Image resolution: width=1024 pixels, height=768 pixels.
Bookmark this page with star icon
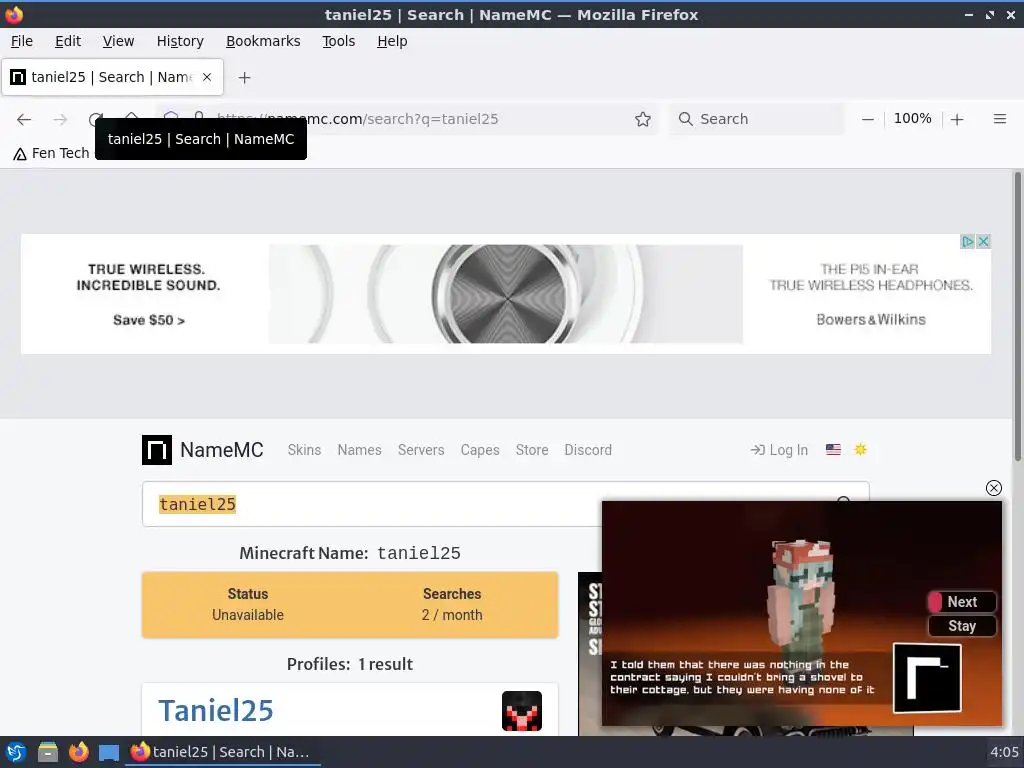click(643, 119)
